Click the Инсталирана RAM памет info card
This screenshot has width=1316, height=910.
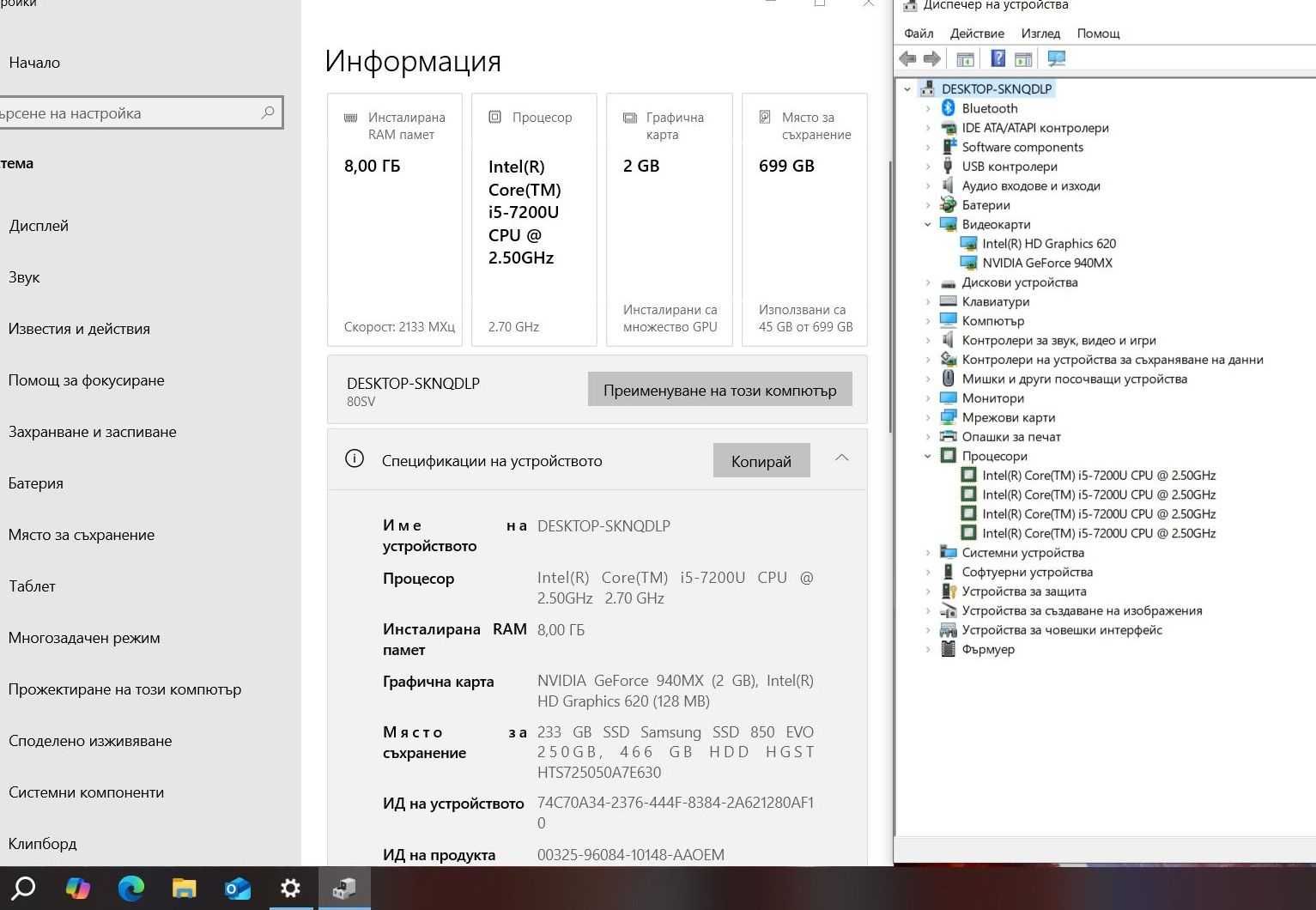pos(395,220)
